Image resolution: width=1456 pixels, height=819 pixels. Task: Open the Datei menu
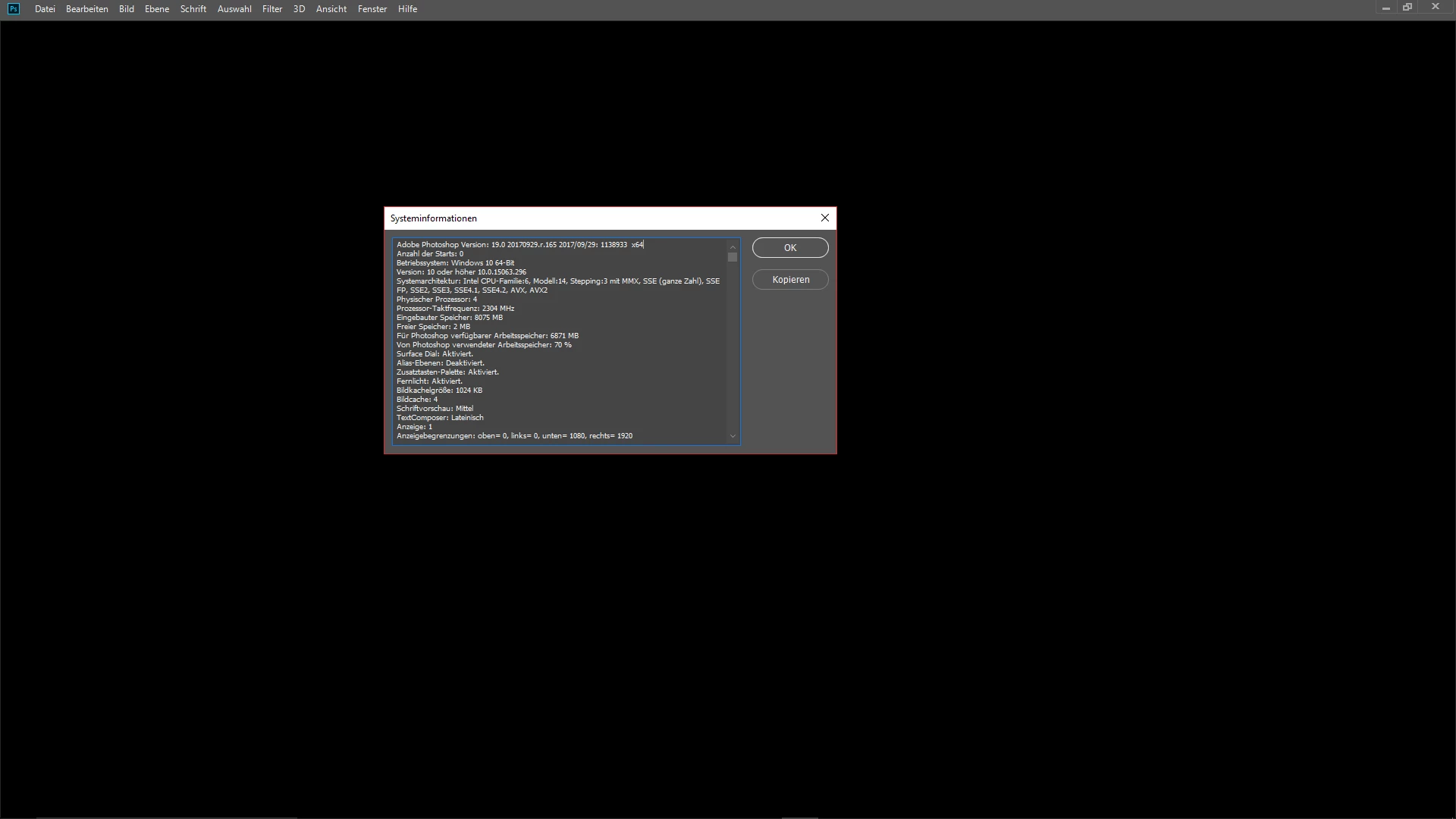(45, 9)
